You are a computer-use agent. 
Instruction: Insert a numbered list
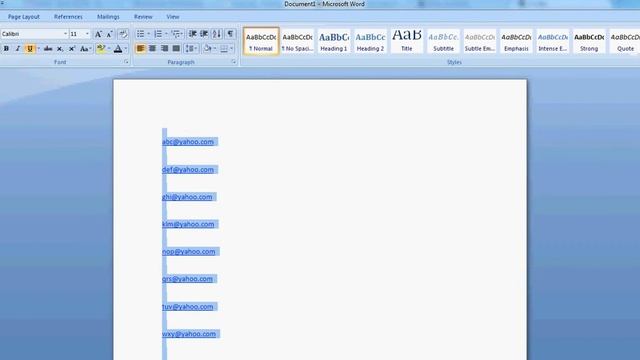[x=158, y=34]
